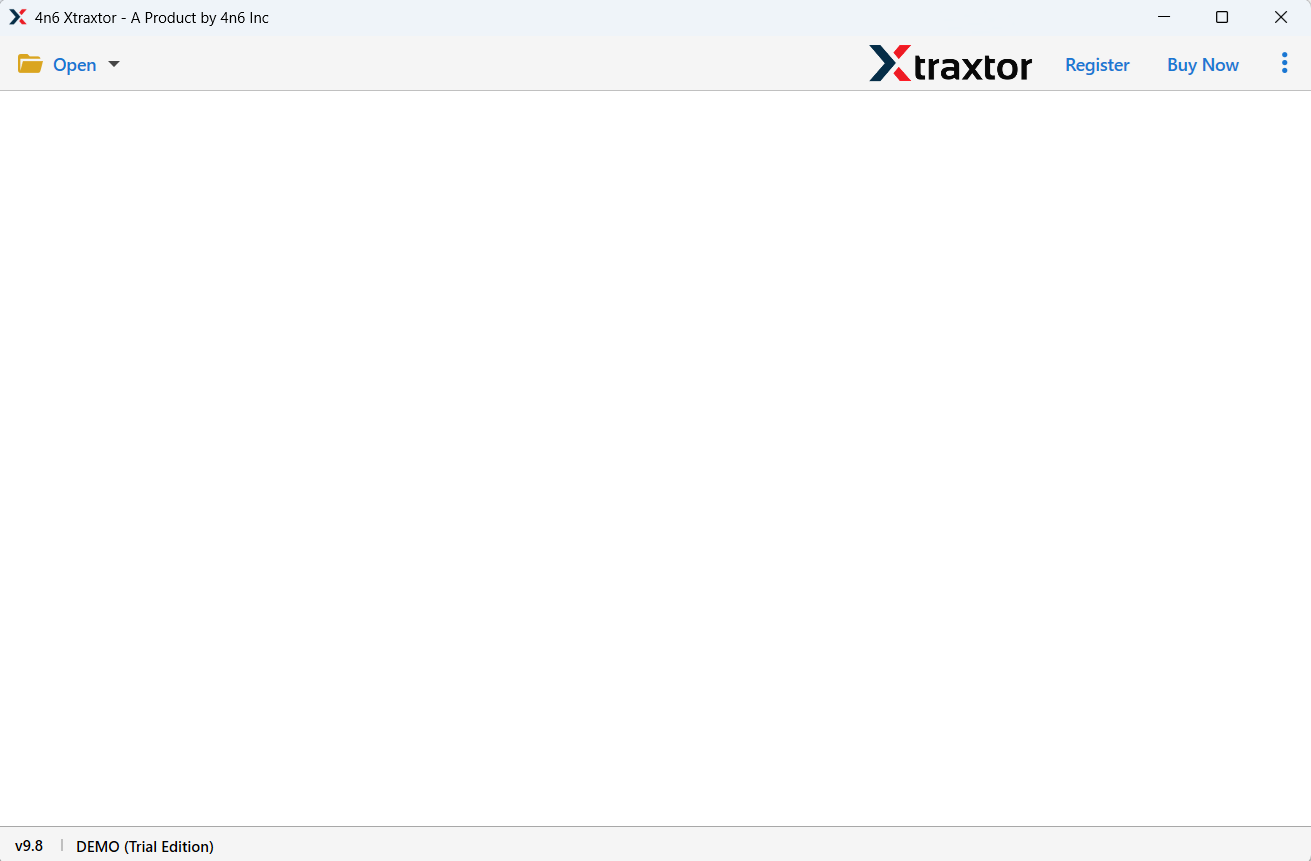Click the app icon beside the window title
Viewport: 1311px width, 861px height.
click(17, 16)
